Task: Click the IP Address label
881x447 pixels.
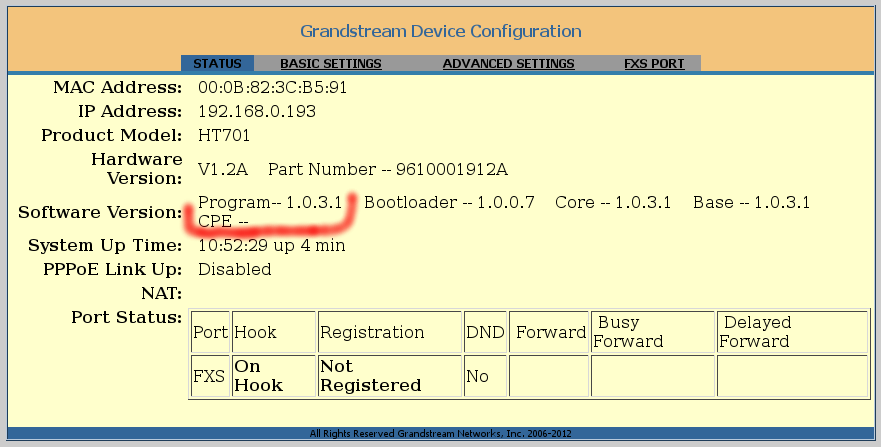Action: pyautogui.click(x=130, y=111)
